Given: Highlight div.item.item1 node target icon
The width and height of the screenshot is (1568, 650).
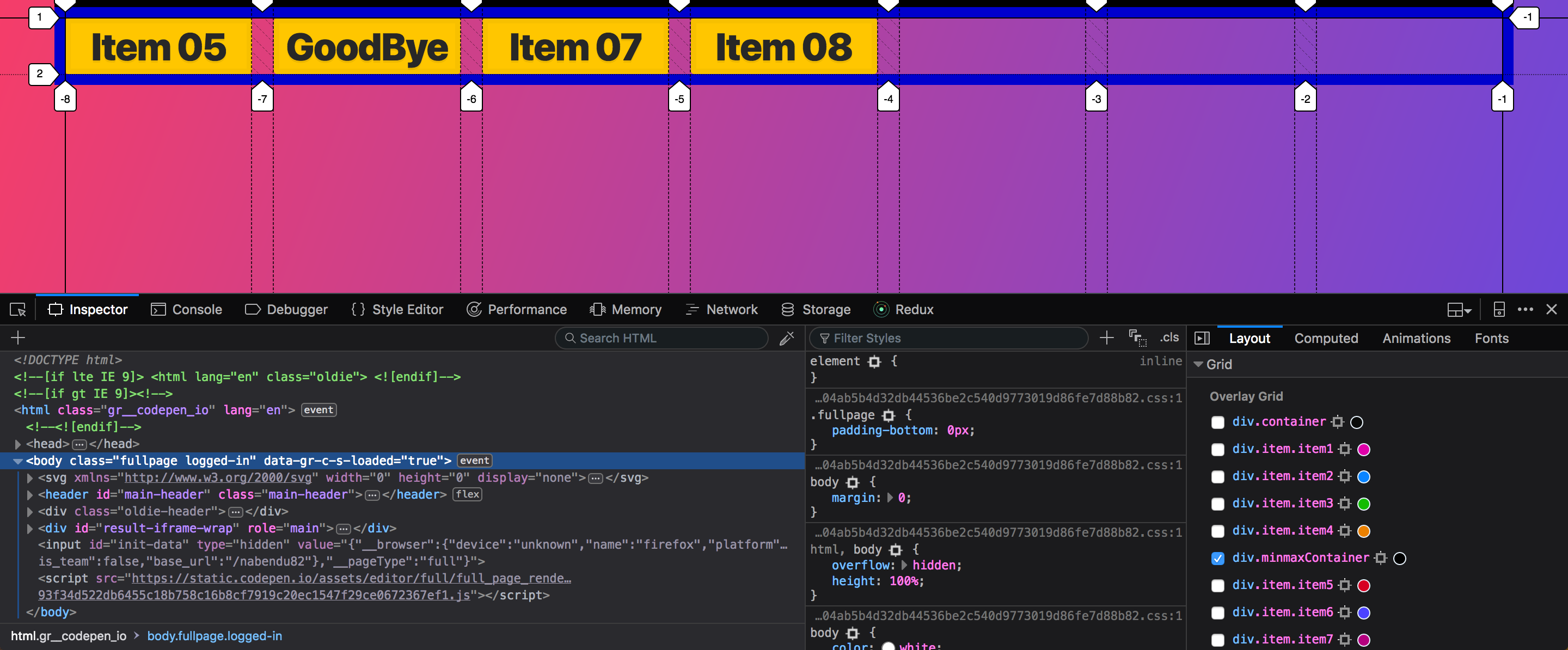Looking at the screenshot, I should [1345, 449].
